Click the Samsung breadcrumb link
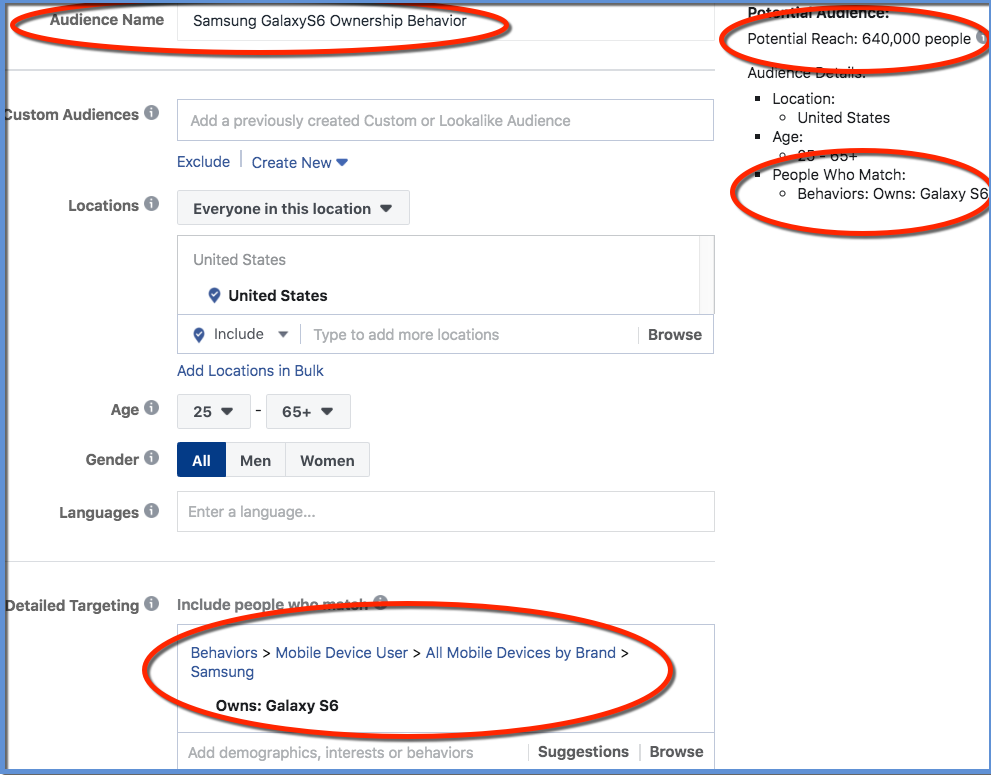The image size is (991, 775). [x=222, y=672]
